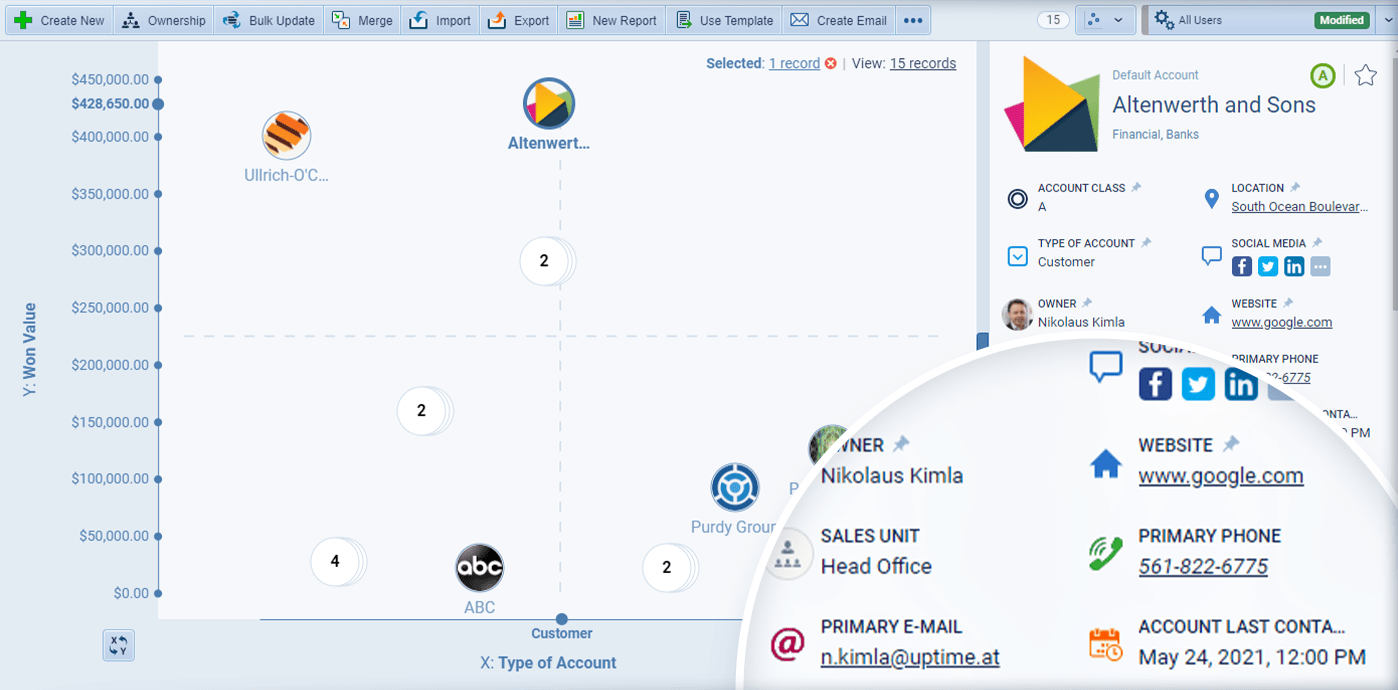Expand the chart type dropdown
This screenshot has width=1398, height=690.
[x=1120, y=19]
